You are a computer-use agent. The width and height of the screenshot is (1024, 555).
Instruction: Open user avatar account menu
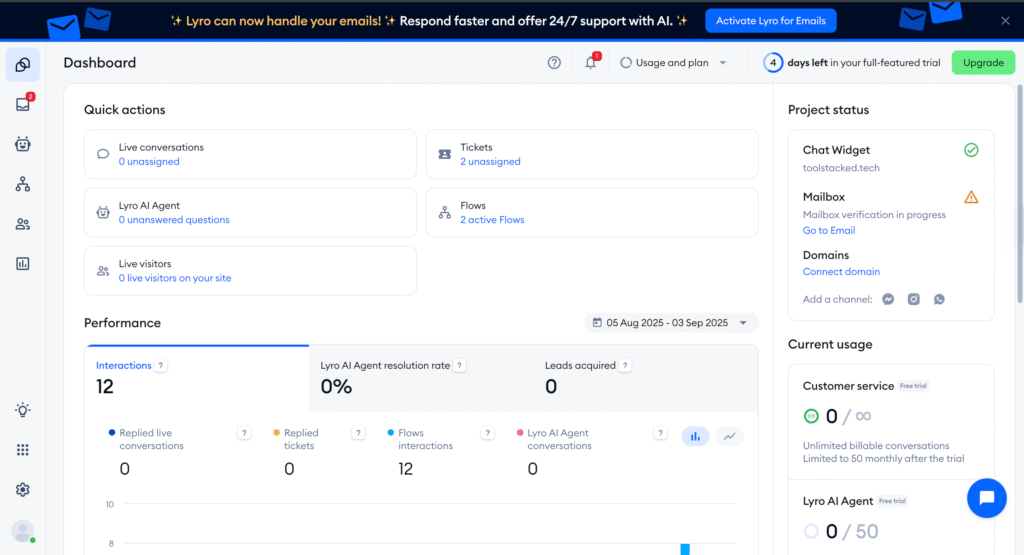22,531
